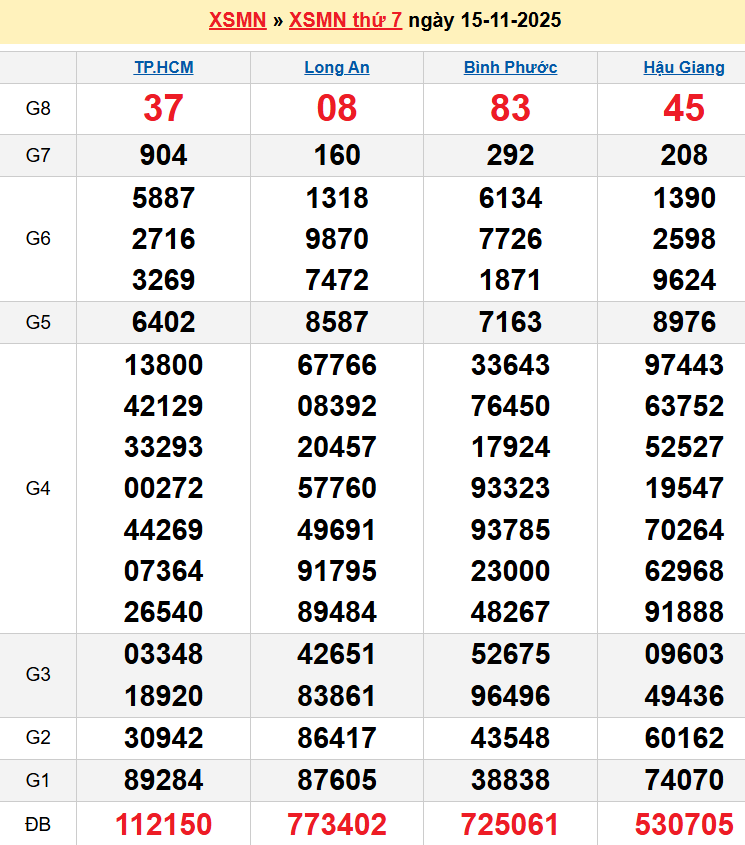Open the TP.HCM province link

[x=164, y=68]
